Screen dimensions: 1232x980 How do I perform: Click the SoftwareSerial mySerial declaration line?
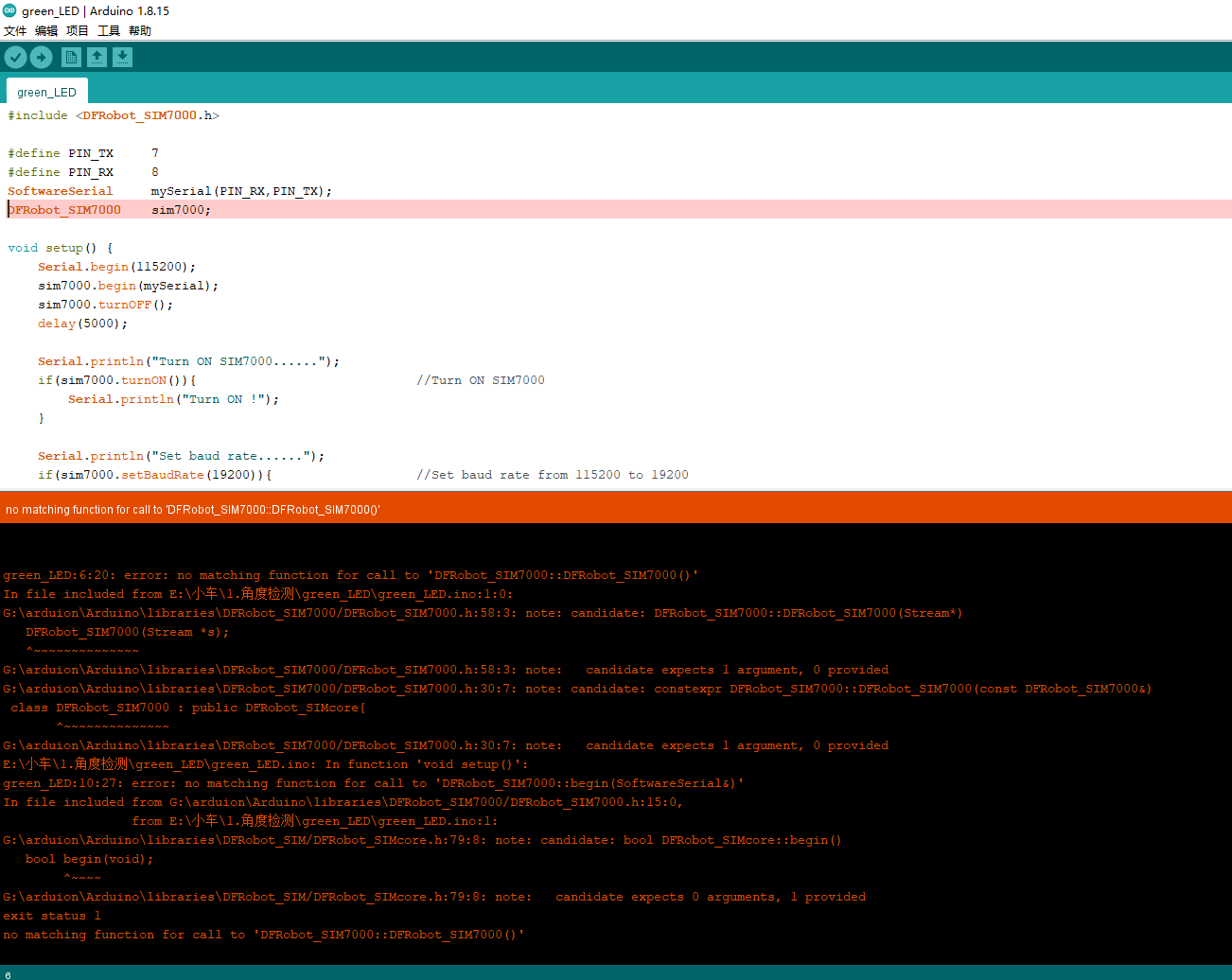[170, 191]
